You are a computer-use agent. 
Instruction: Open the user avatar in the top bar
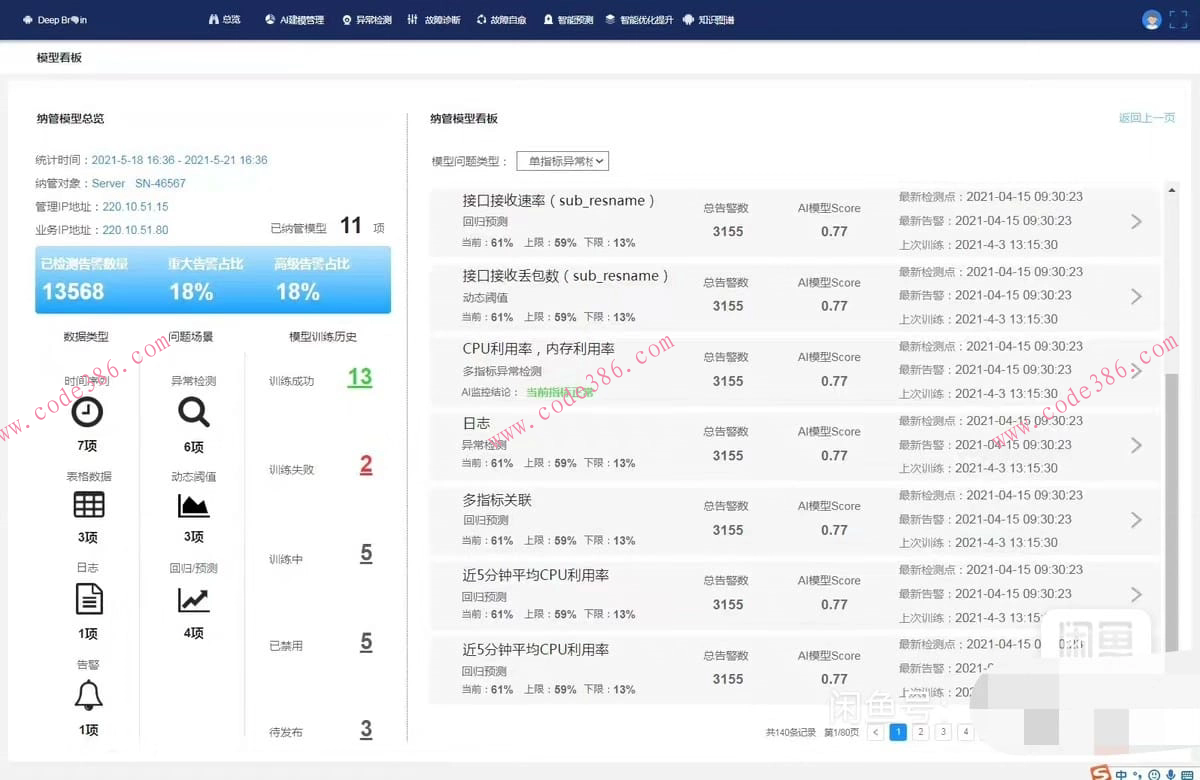point(1151,19)
